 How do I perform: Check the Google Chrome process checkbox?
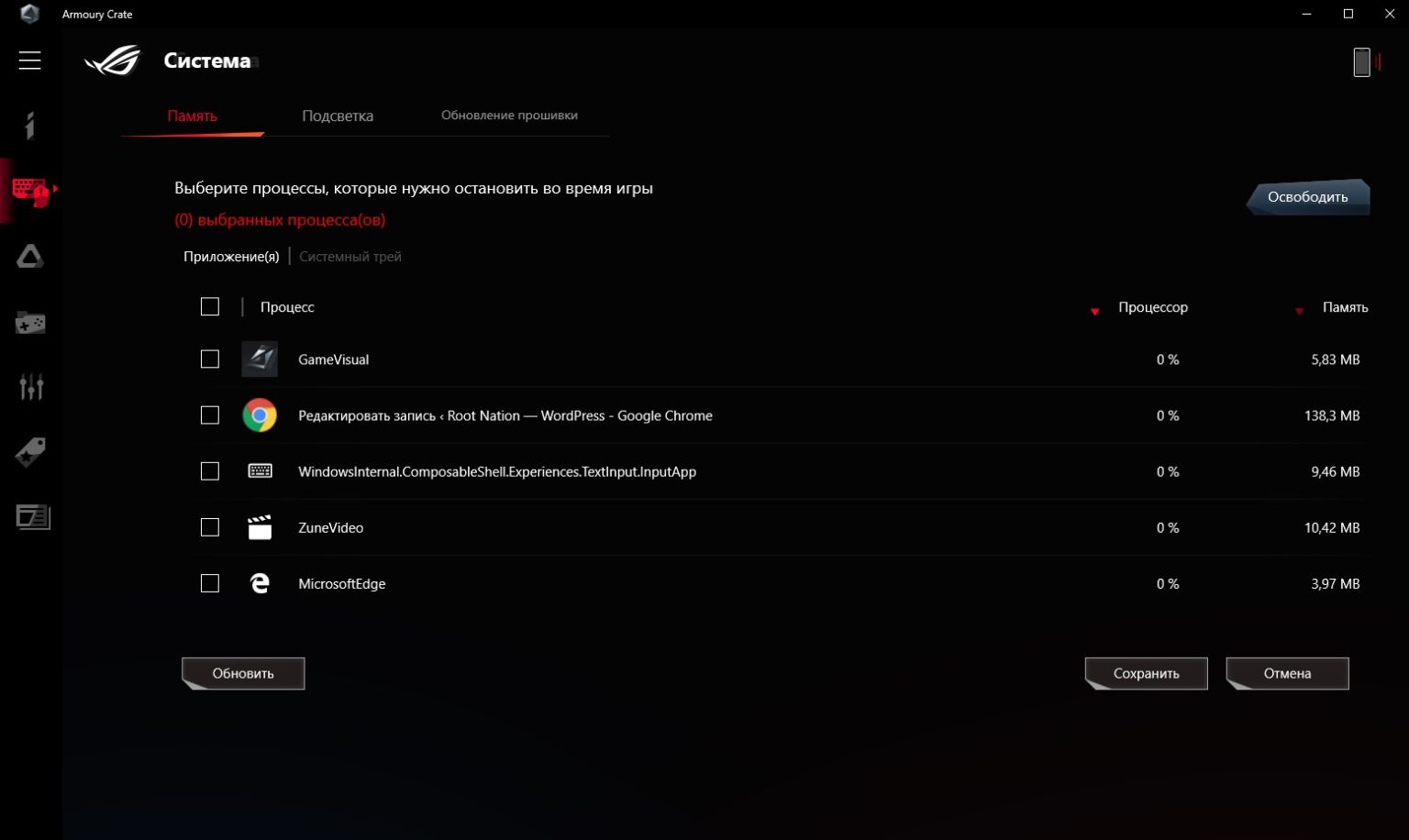click(x=210, y=415)
